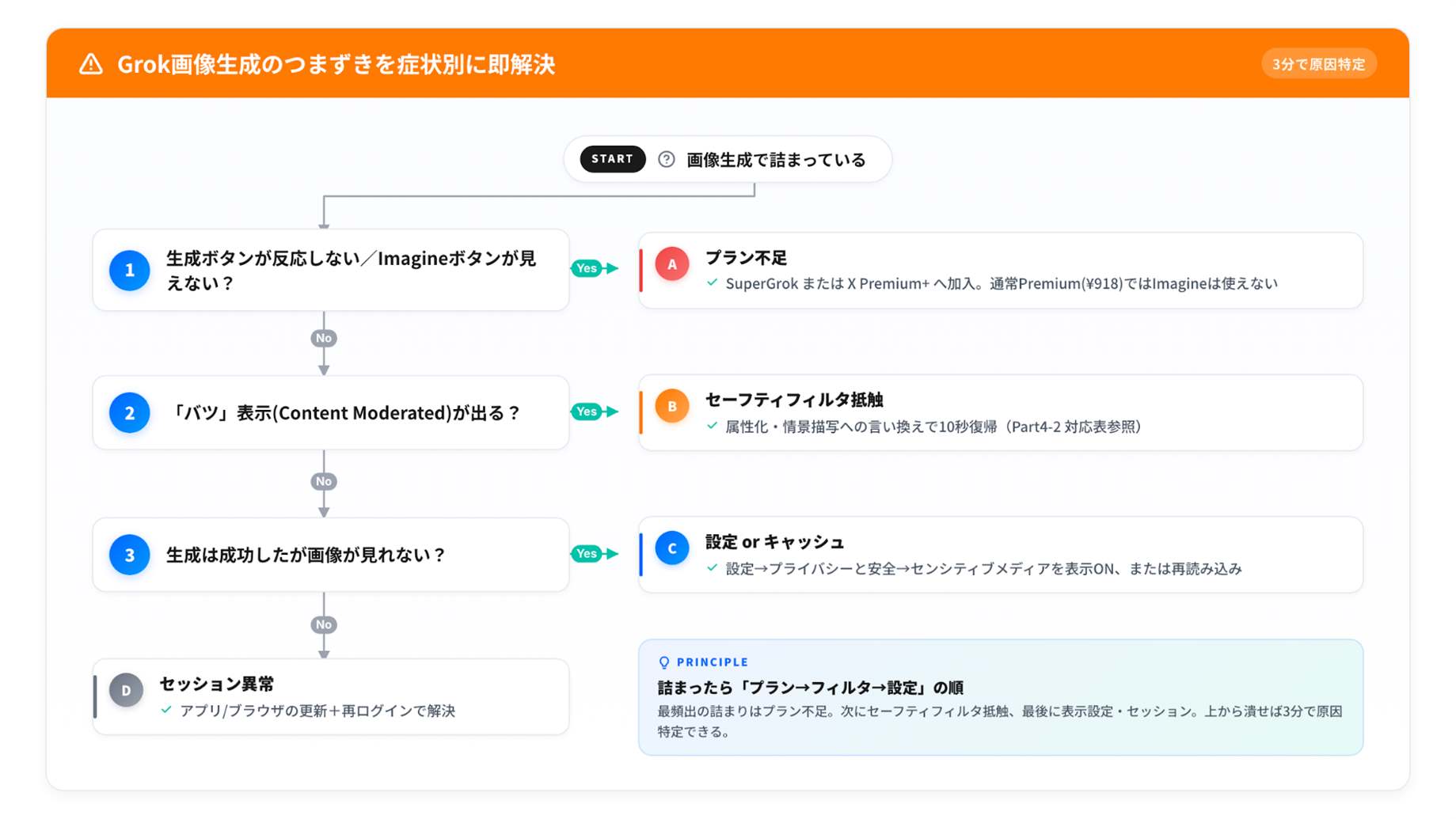
Task: Click the question mark icon beside START
Action: (667, 159)
